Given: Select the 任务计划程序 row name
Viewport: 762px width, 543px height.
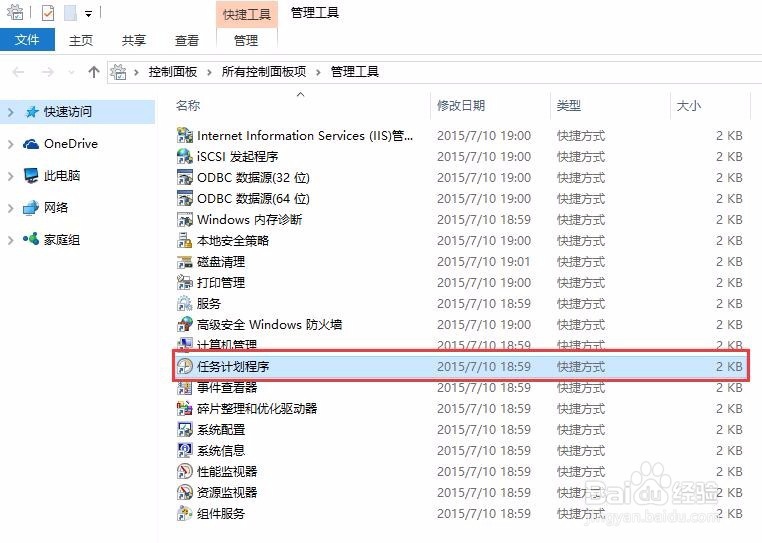Looking at the screenshot, I should click(233, 366).
